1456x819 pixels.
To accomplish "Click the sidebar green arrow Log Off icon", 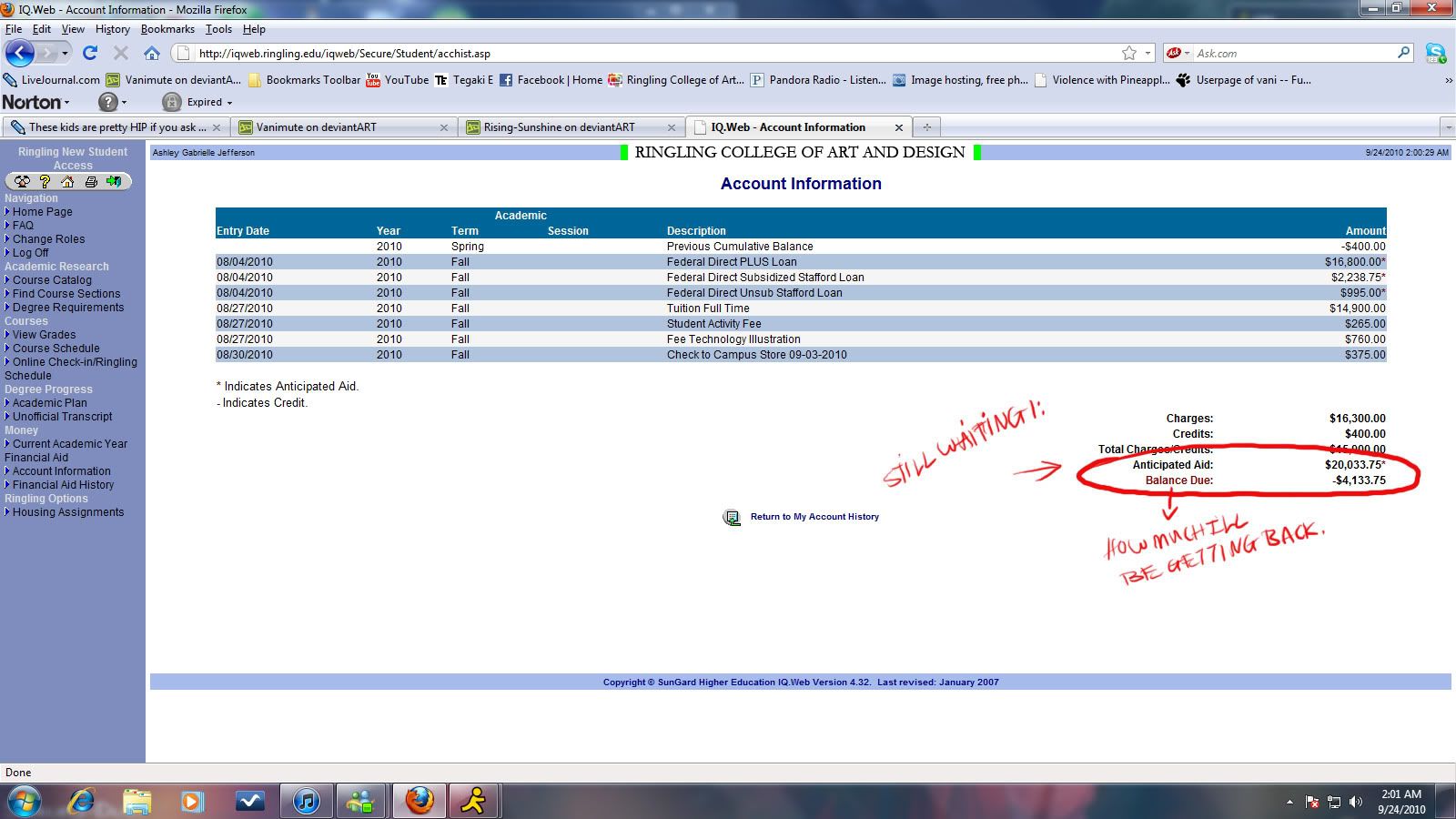I will 114,181.
